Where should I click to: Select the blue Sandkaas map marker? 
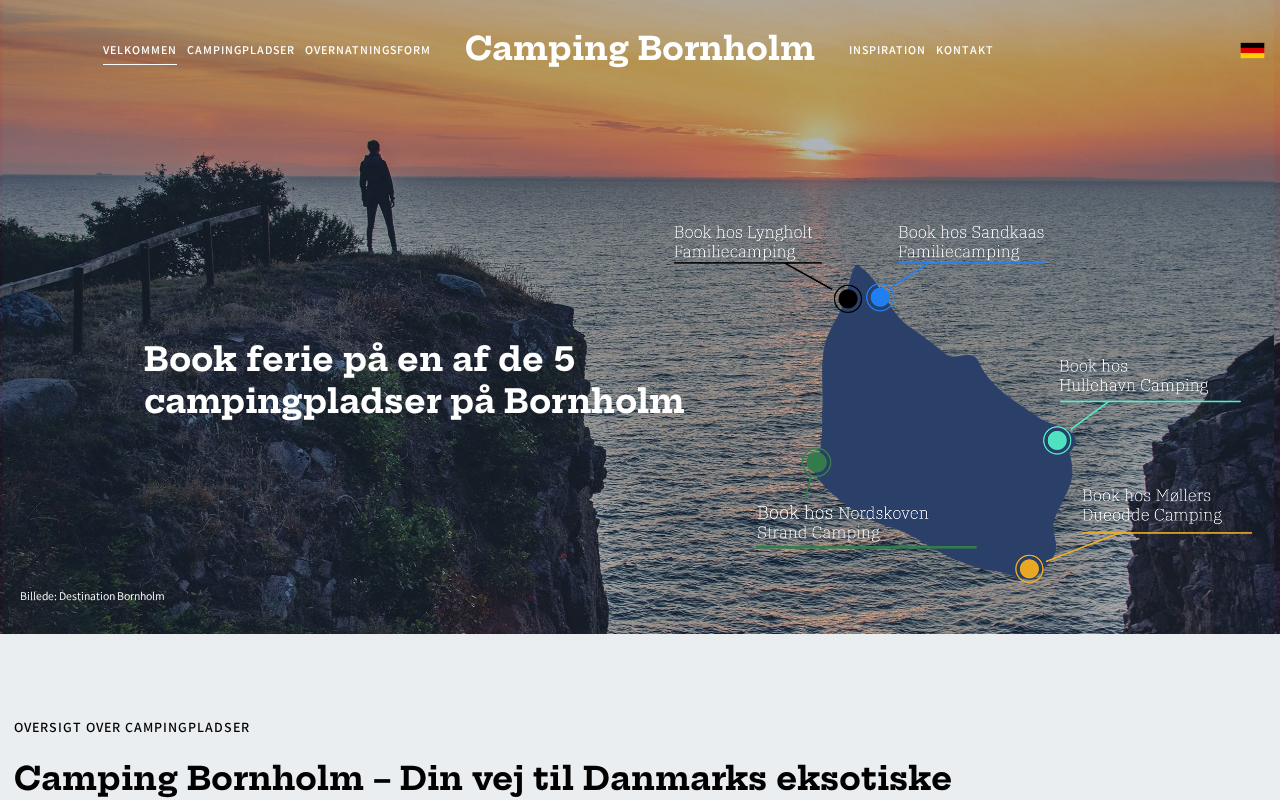coord(880,297)
